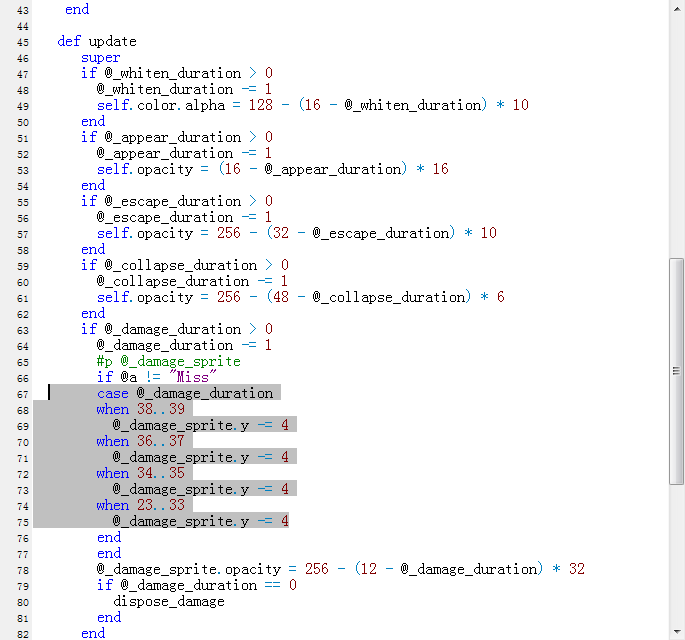Click the 'if @a != "Miss"' line
This screenshot has height=640, width=685.
click(x=156, y=377)
